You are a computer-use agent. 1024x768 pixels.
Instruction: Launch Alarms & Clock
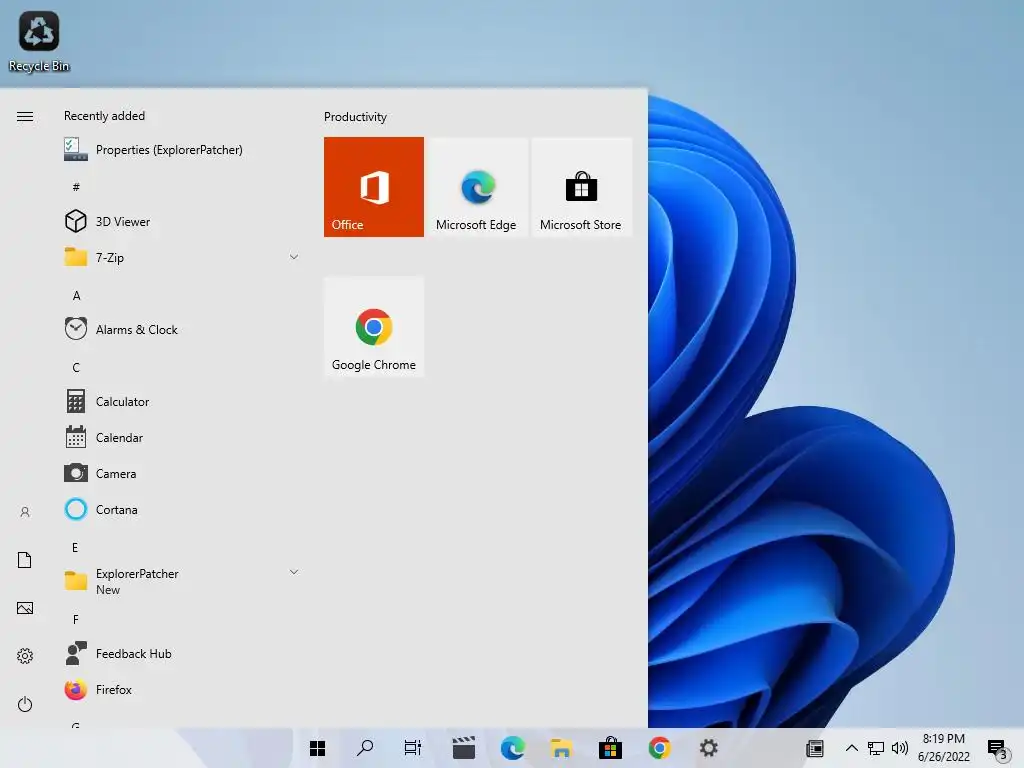pyautogui.click(x=183, y=329)
